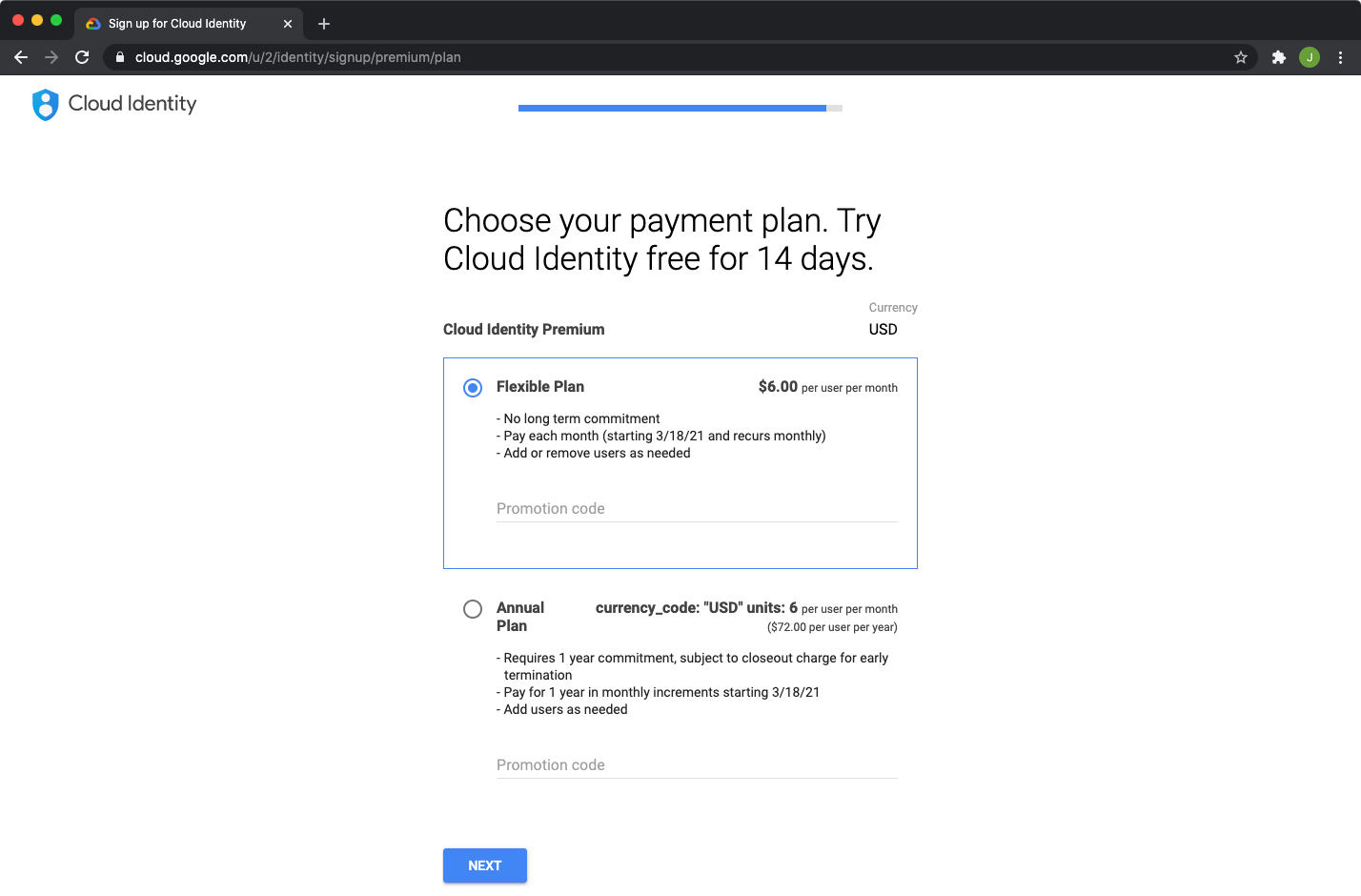Click the currency_code "USD" units text

[x=697, y=608]
